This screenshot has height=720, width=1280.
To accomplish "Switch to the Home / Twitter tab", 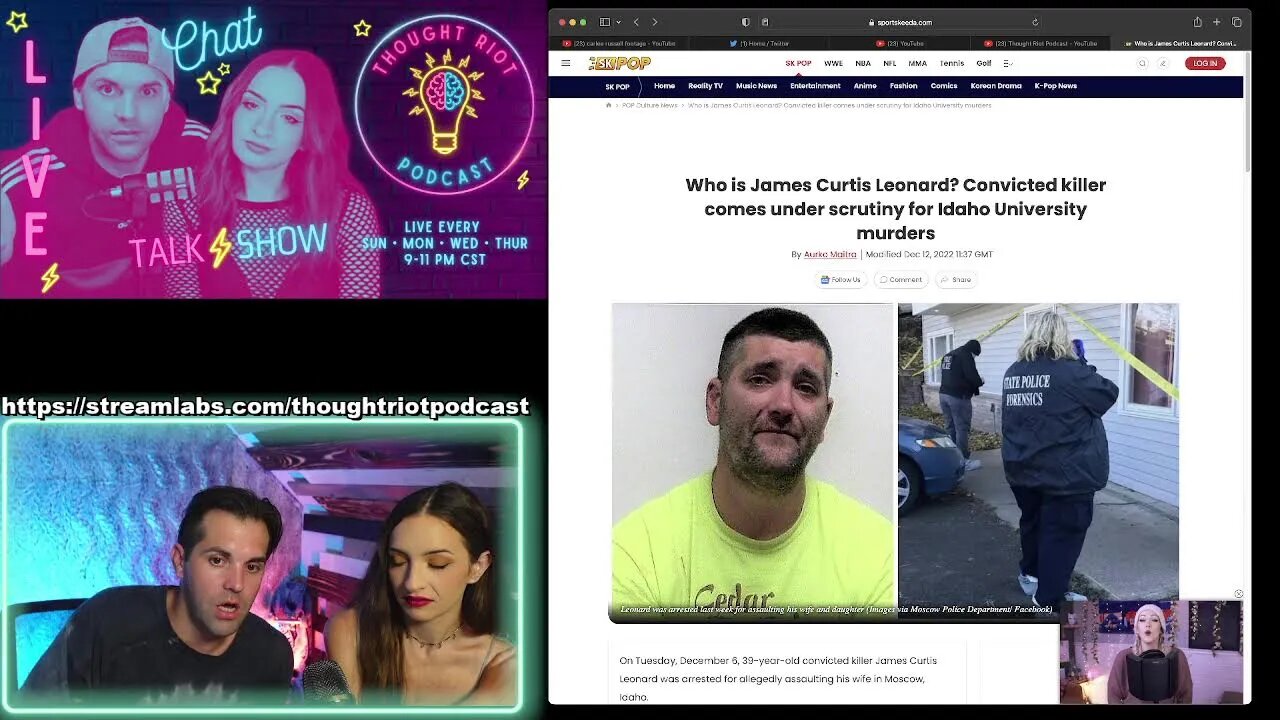I will 760,43.
